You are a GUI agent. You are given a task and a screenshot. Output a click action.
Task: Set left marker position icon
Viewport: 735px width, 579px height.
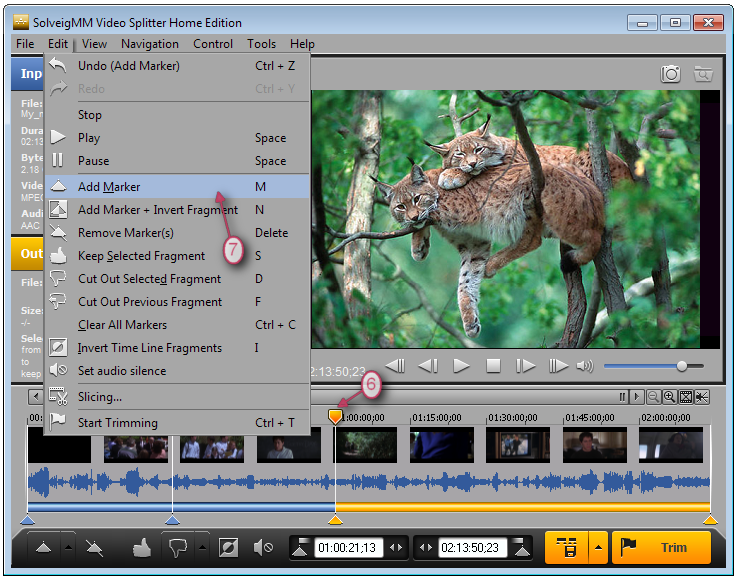[x=300, y=548]
